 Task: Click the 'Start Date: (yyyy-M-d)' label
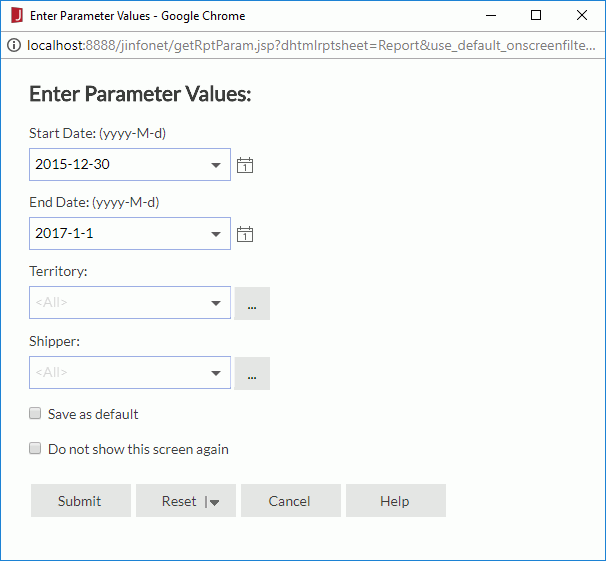pyautogui.click(x=97, y=133)
